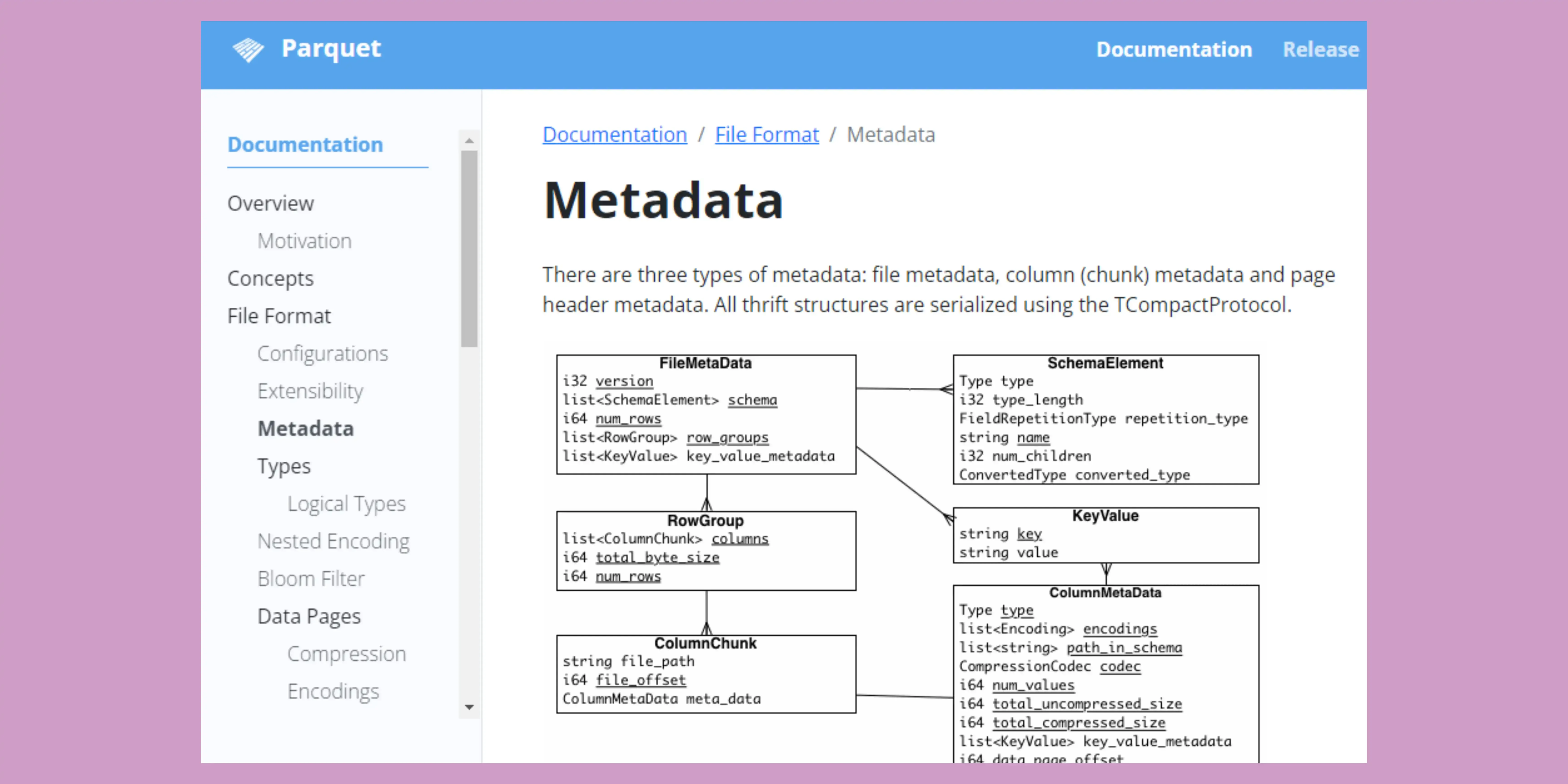
Task: Click 'i32 num_children' in SchemaElement
Action: [x=1025, y=456]
